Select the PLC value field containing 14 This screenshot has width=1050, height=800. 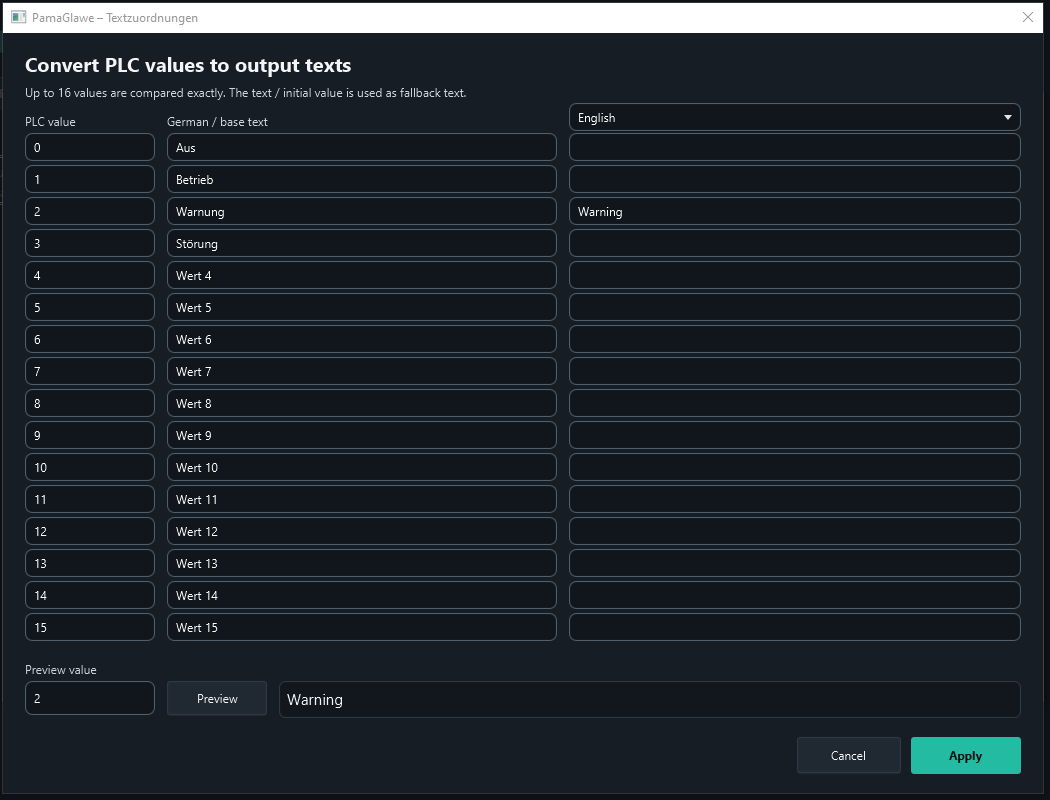[x=90, y=595]
